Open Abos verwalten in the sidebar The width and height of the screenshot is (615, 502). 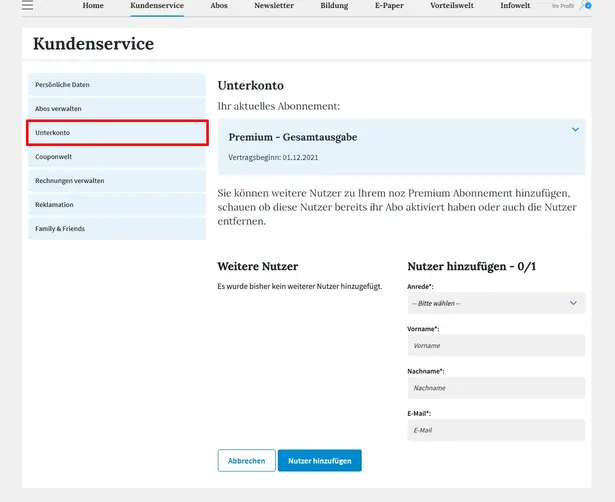click(x=117, y=109)
